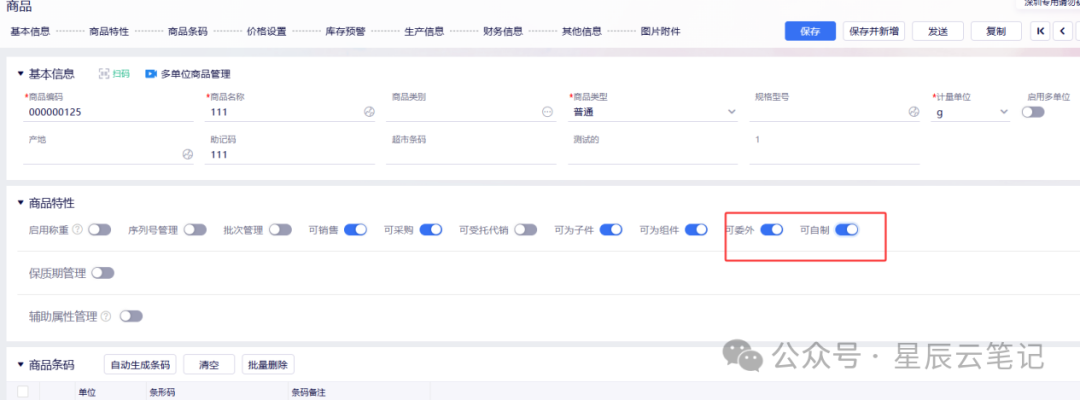The width and height of the screenshot is (1080, 400).
Task: Enable 启用多单位 switch
Action: click(1033, 112)
